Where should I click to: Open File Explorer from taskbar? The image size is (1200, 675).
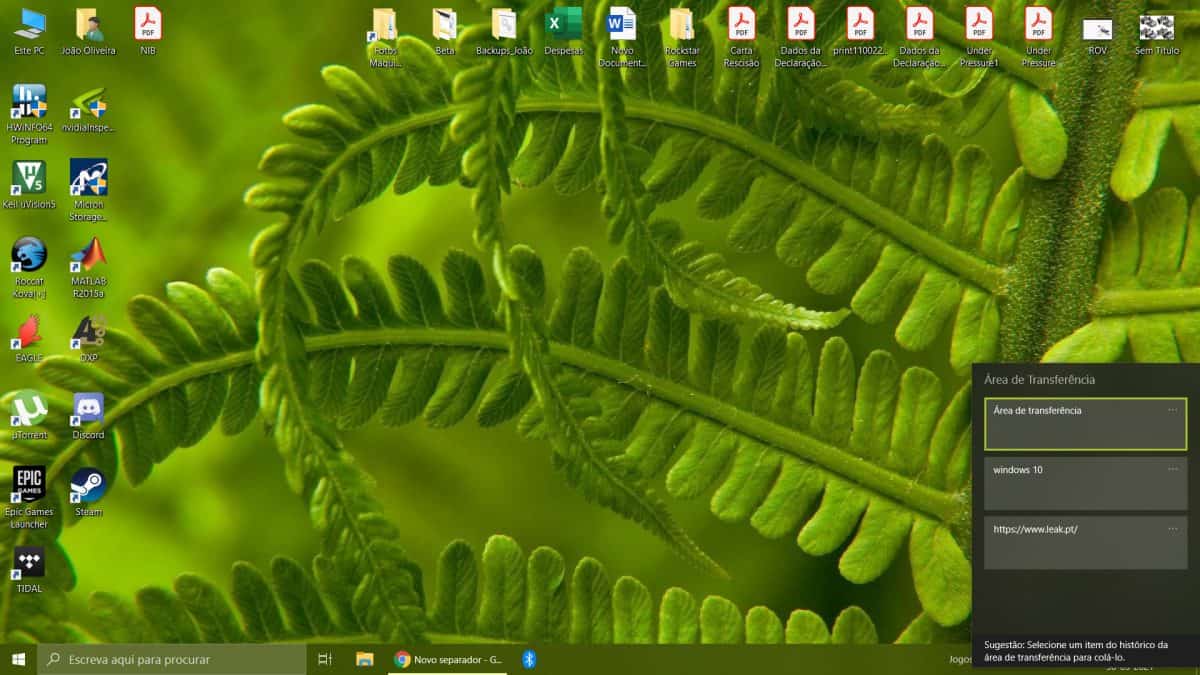(365, 659)
